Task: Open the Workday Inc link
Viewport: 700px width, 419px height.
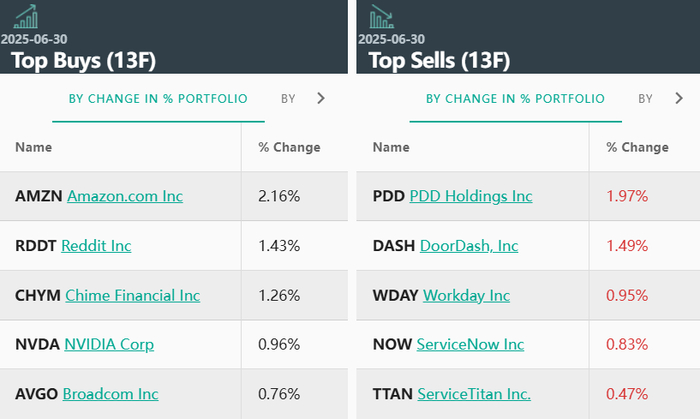Action: click(x=466, y=295)
